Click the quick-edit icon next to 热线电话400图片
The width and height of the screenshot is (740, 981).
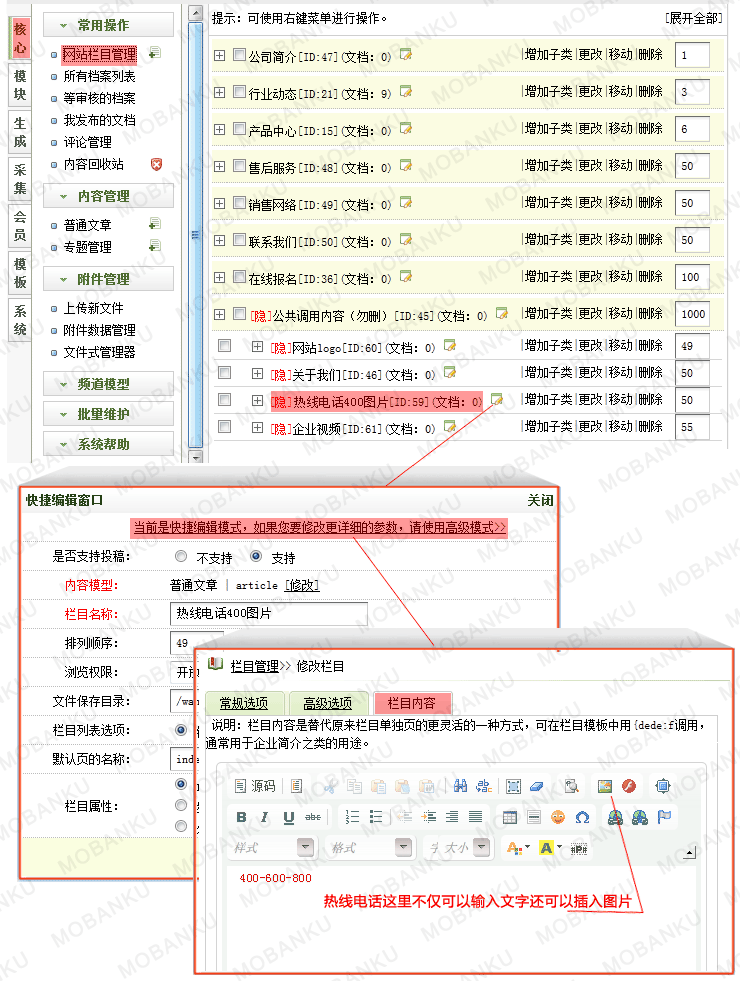click(497, 399)
